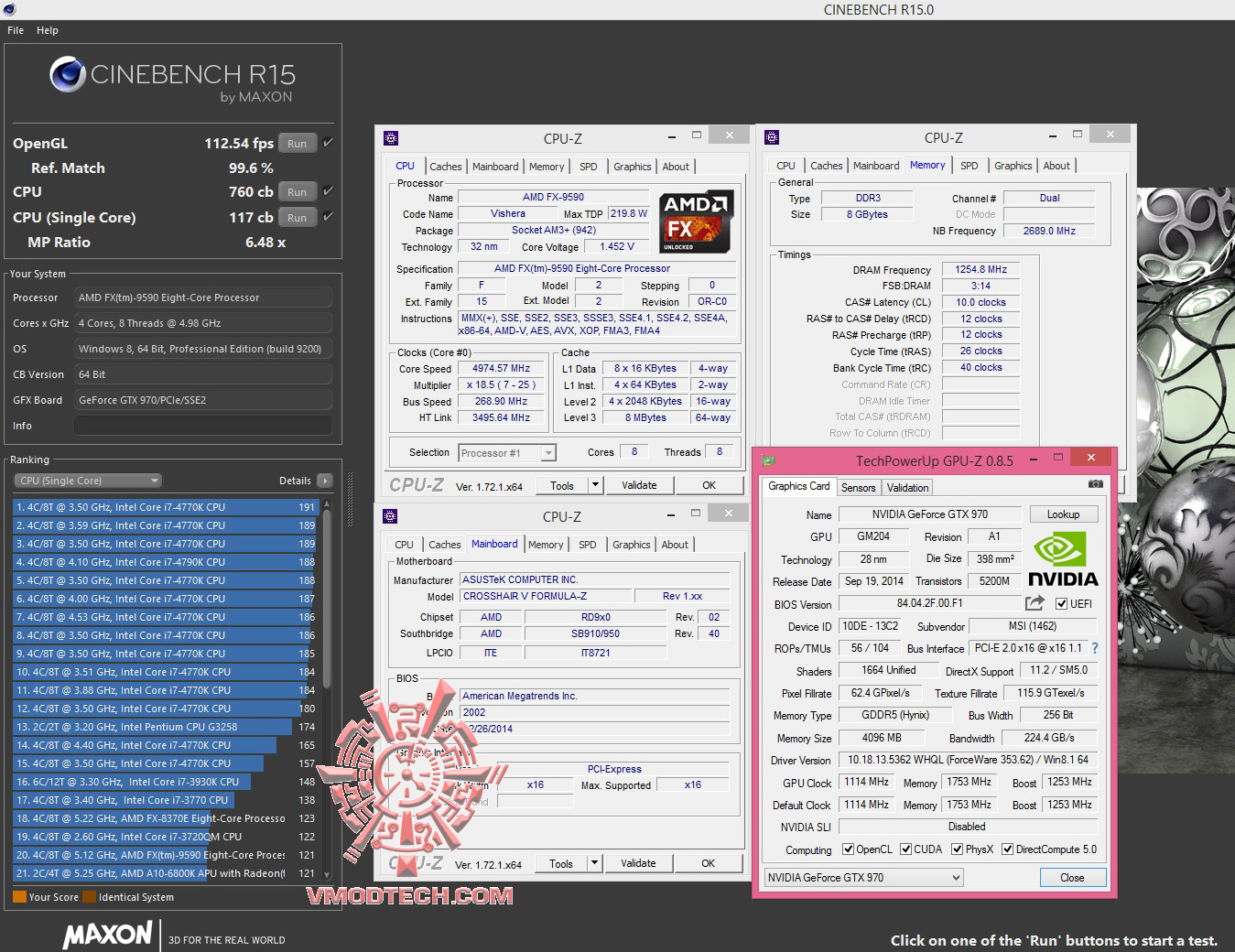Select ranking row '18. 4C/8T @ 5.22 GHz, AMD FX-8370E'

click(166, 818)
